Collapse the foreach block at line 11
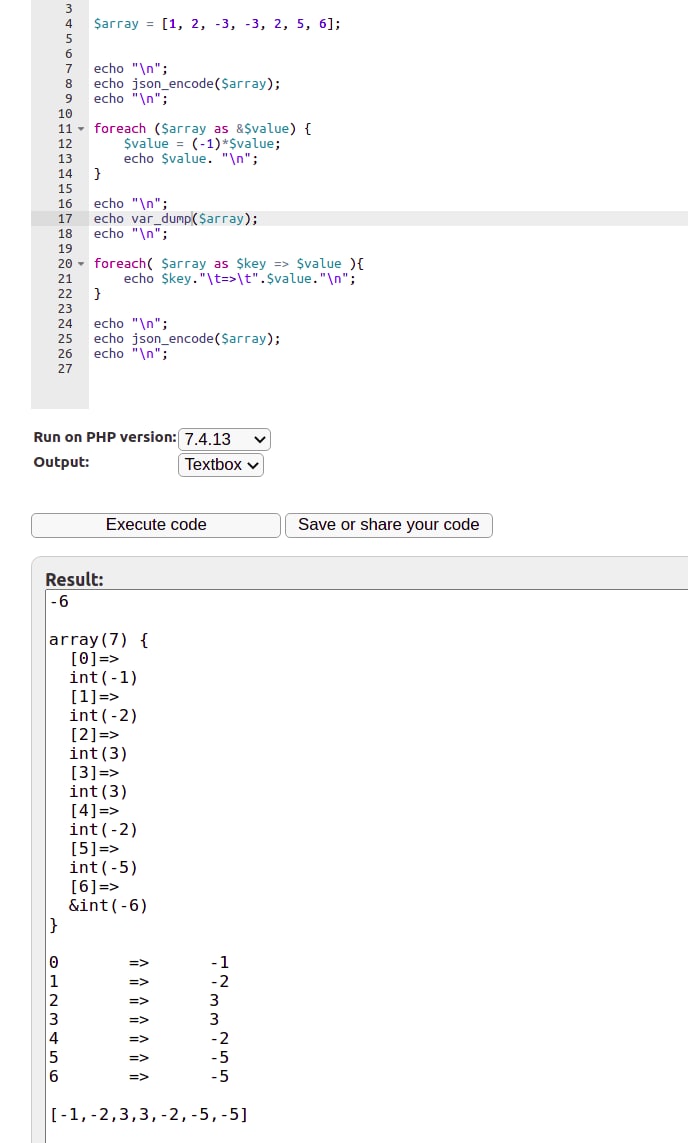 (x=81, y=129)
